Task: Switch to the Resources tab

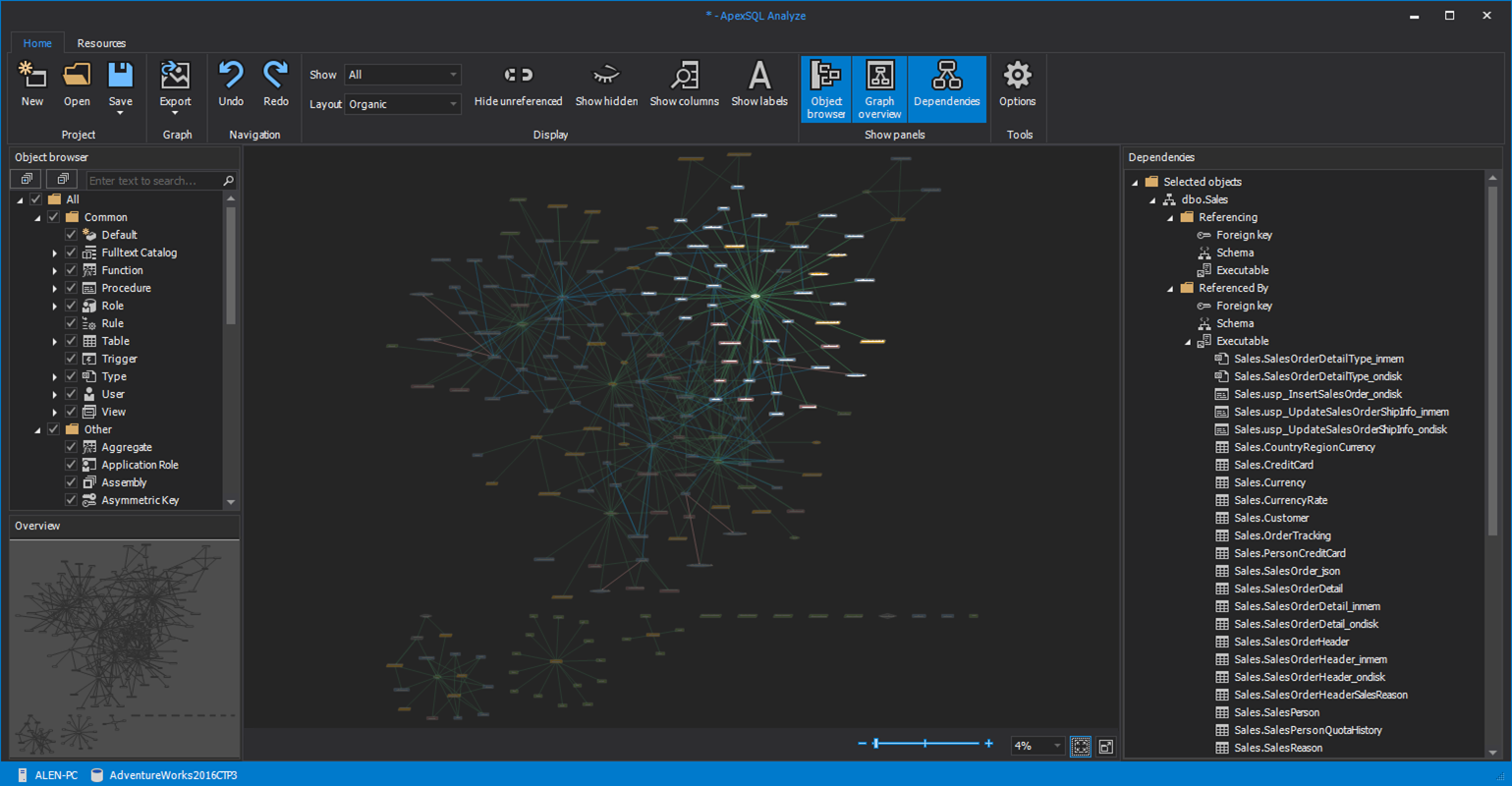Action: (101, 43)
